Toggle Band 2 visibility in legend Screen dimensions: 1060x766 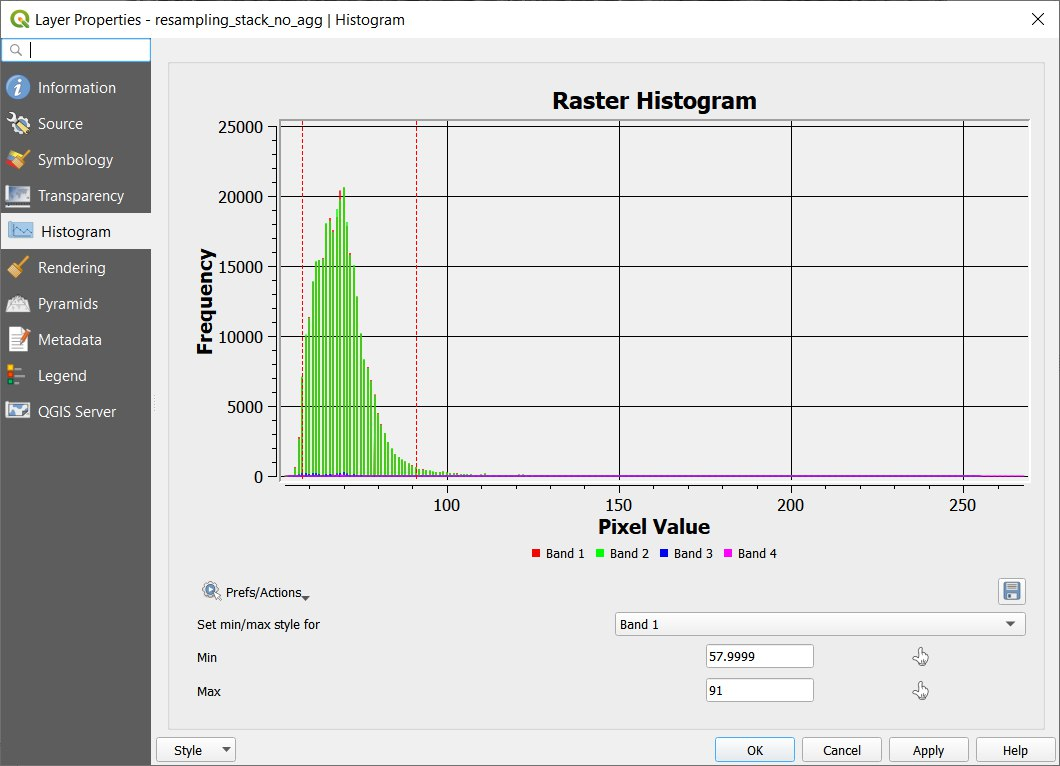(622, 553)
